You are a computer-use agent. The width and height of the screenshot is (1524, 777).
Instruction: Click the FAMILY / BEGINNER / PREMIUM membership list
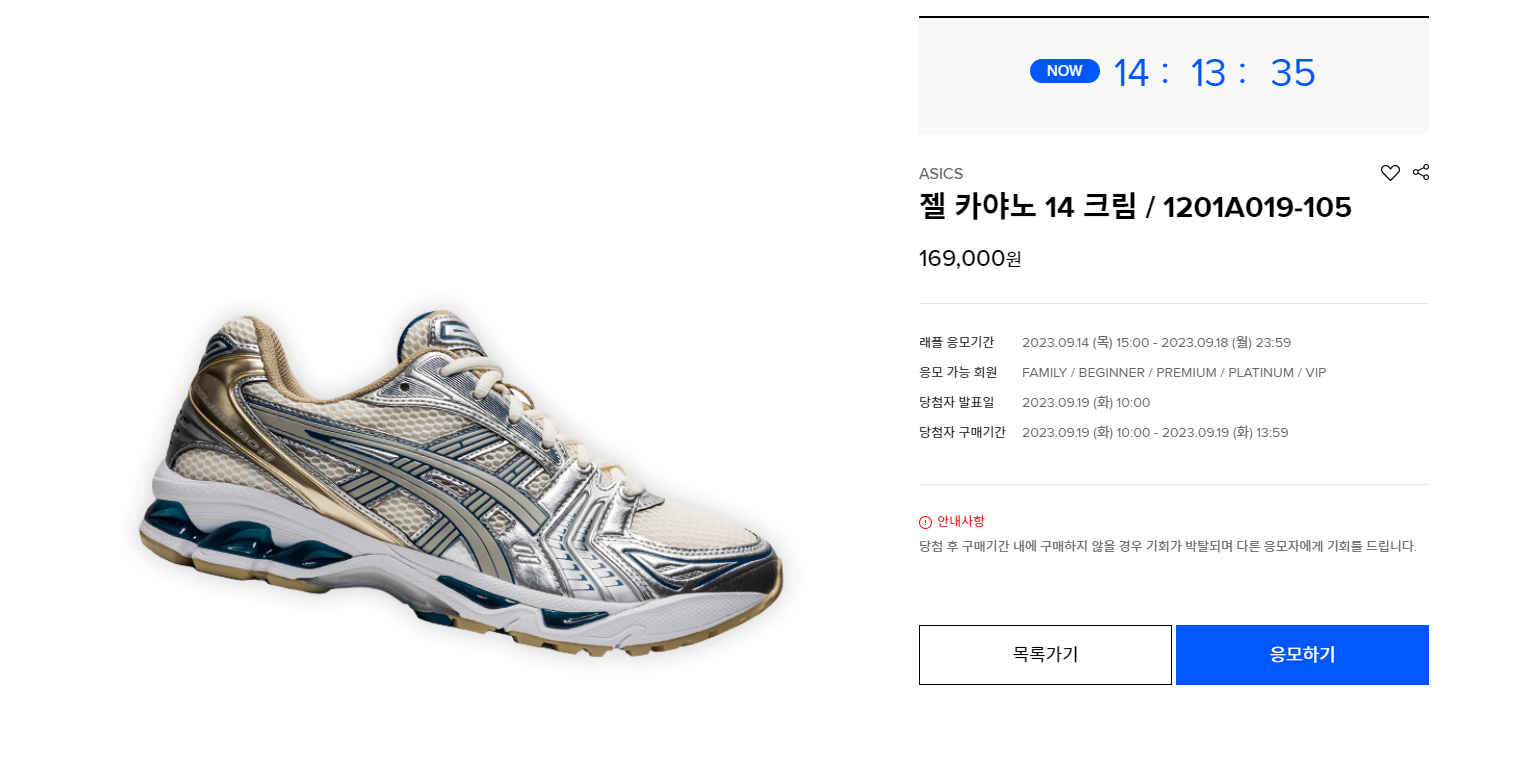point(1174,373)
